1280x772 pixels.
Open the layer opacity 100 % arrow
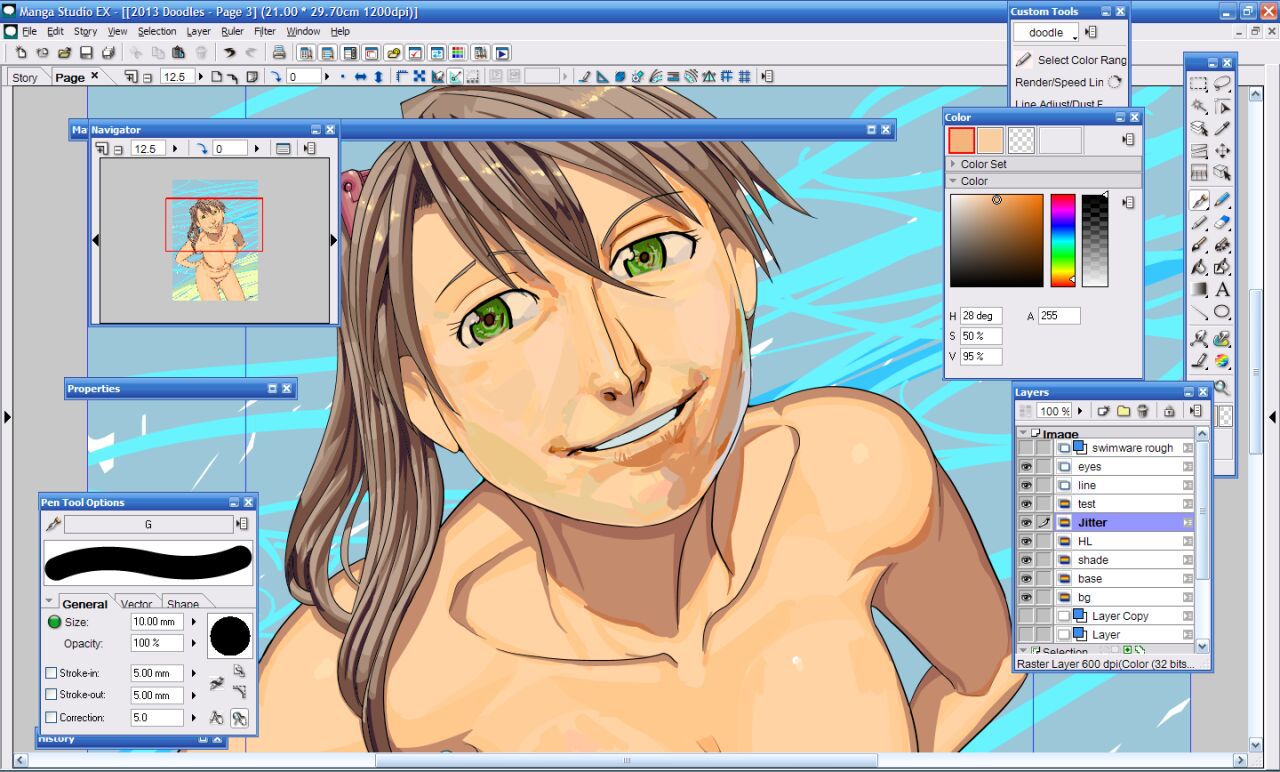pos(1080,411)
